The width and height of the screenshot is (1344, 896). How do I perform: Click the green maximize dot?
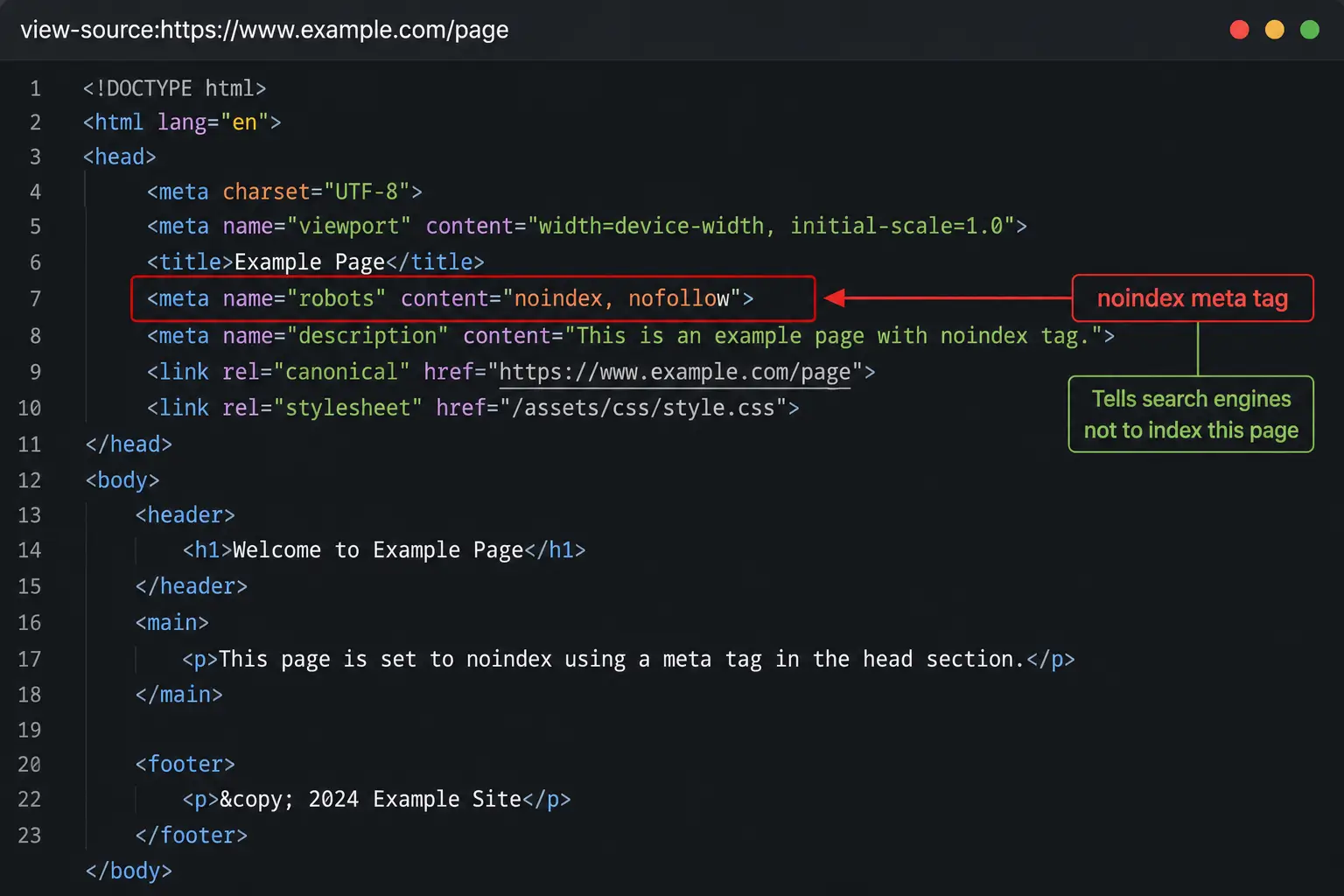pyautogui.click(x=1310, y=30)
